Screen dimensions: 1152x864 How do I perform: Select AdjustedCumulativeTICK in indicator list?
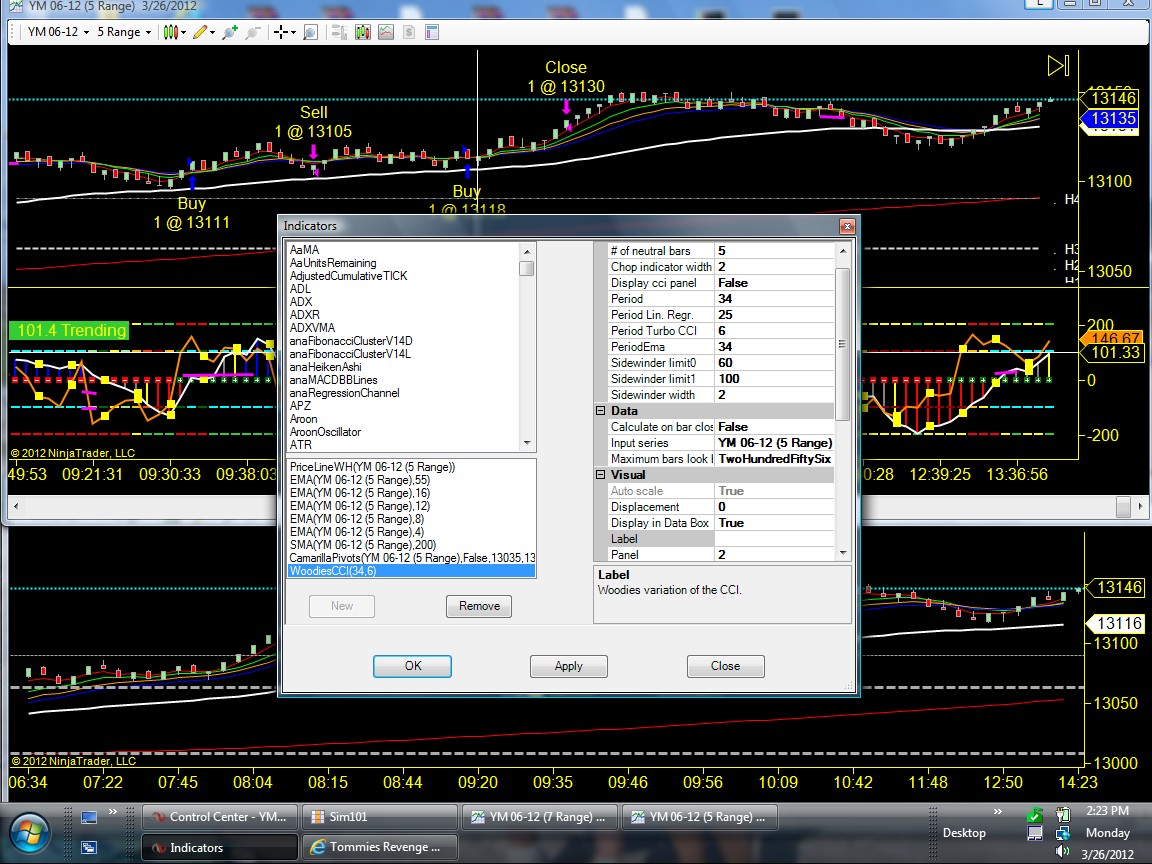[x=348, y=276]
